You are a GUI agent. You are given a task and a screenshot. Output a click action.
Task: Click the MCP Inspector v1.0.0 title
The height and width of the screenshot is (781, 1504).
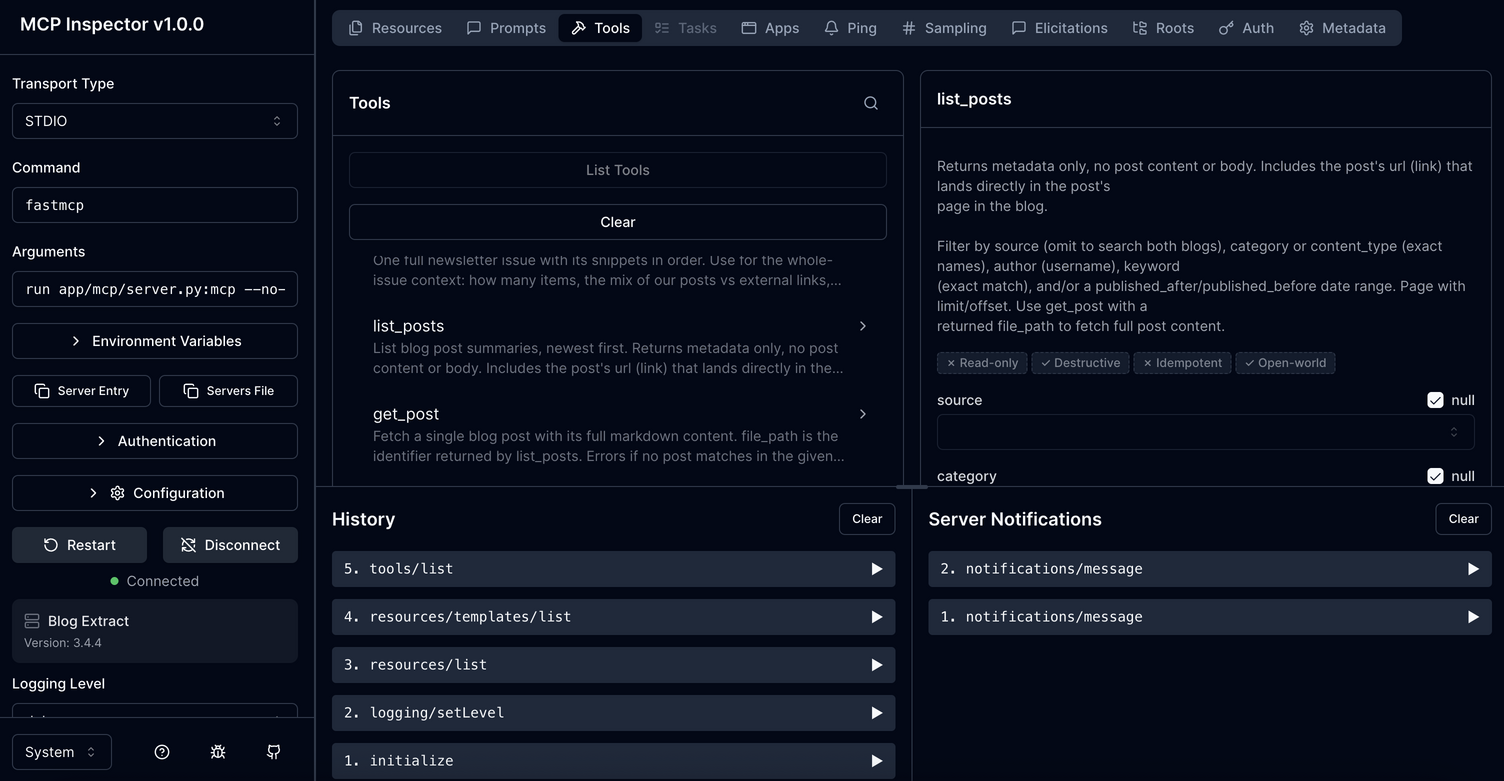pyautogui.click(x=112, y=24)
